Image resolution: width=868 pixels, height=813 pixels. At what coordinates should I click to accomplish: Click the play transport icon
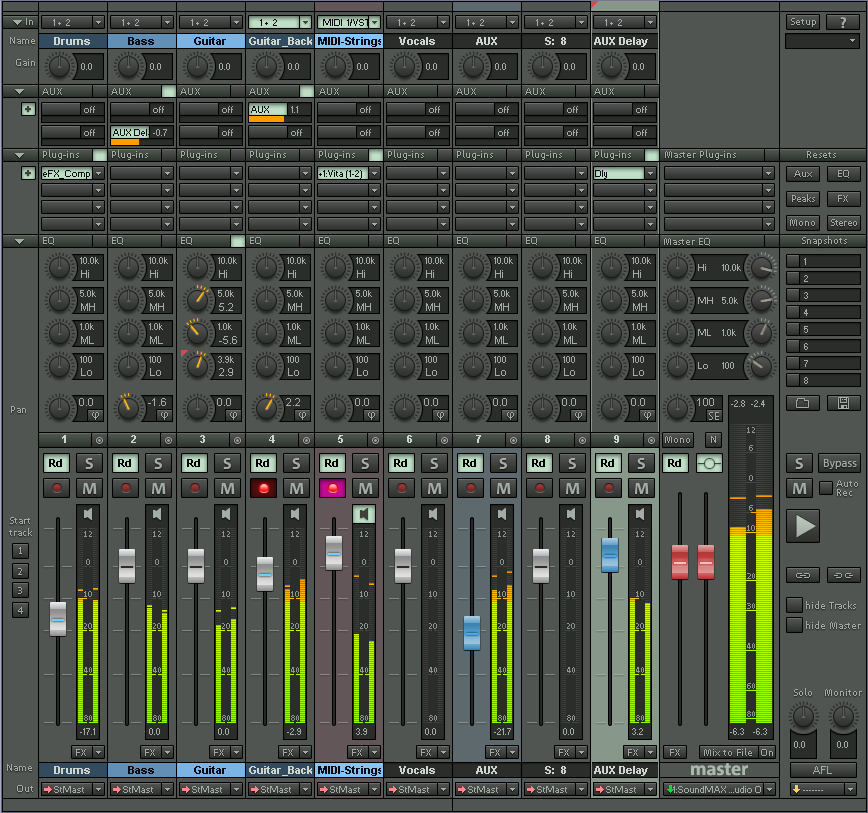(803, 526)
